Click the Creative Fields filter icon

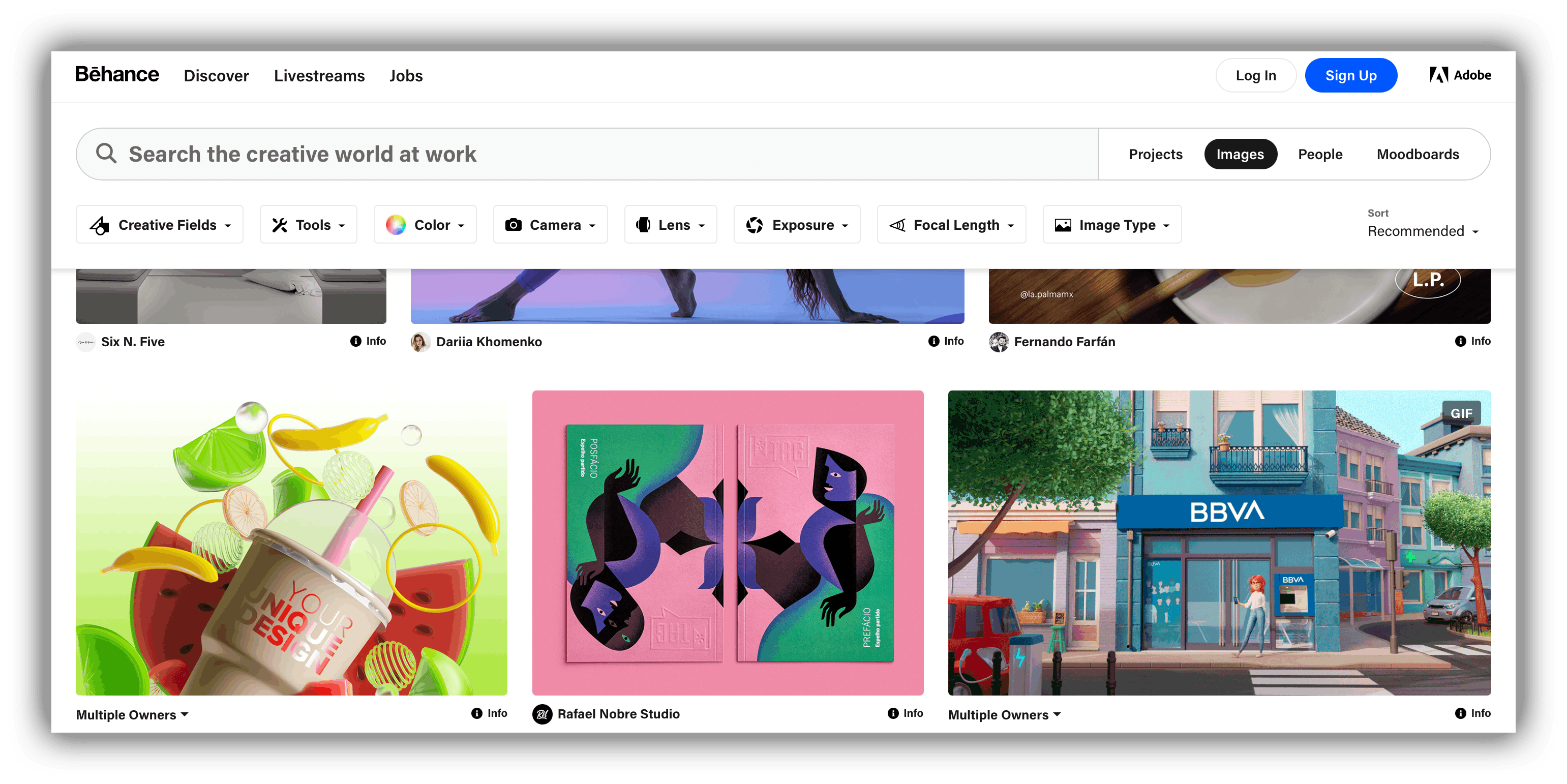tap(100, 224)
